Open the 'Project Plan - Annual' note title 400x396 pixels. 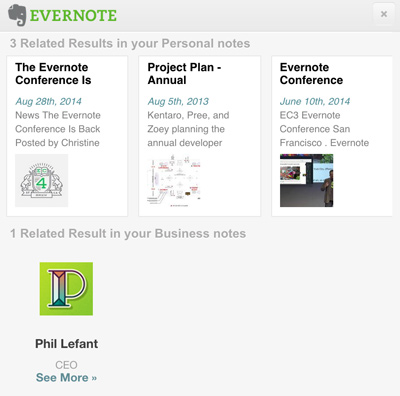(x=184, y=74)
